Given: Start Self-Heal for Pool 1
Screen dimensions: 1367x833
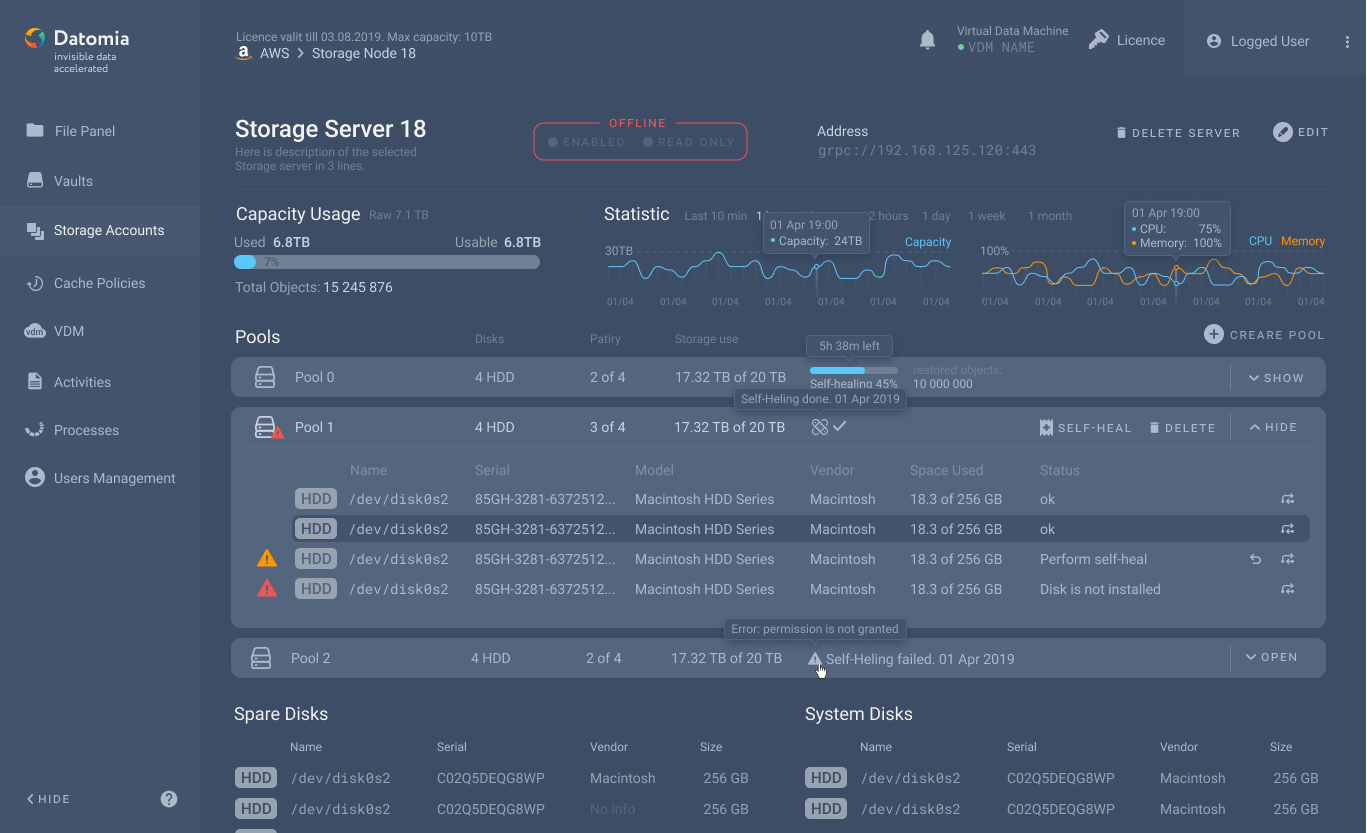Looking at the screenshot, I should pos(1086,428).
